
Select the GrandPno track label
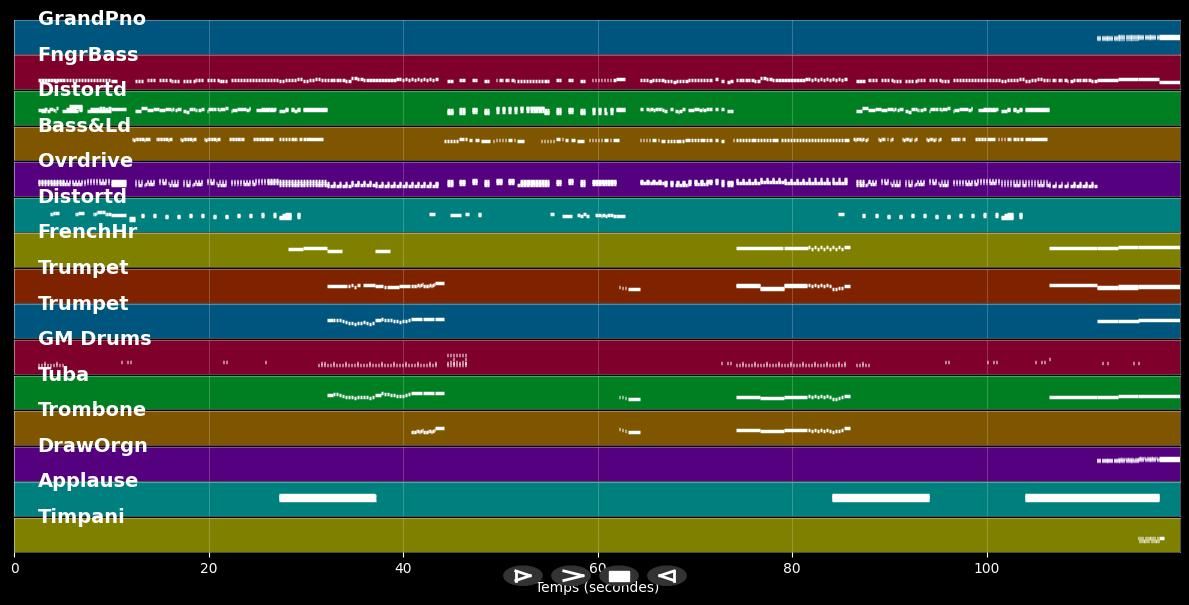coord(91,18)
